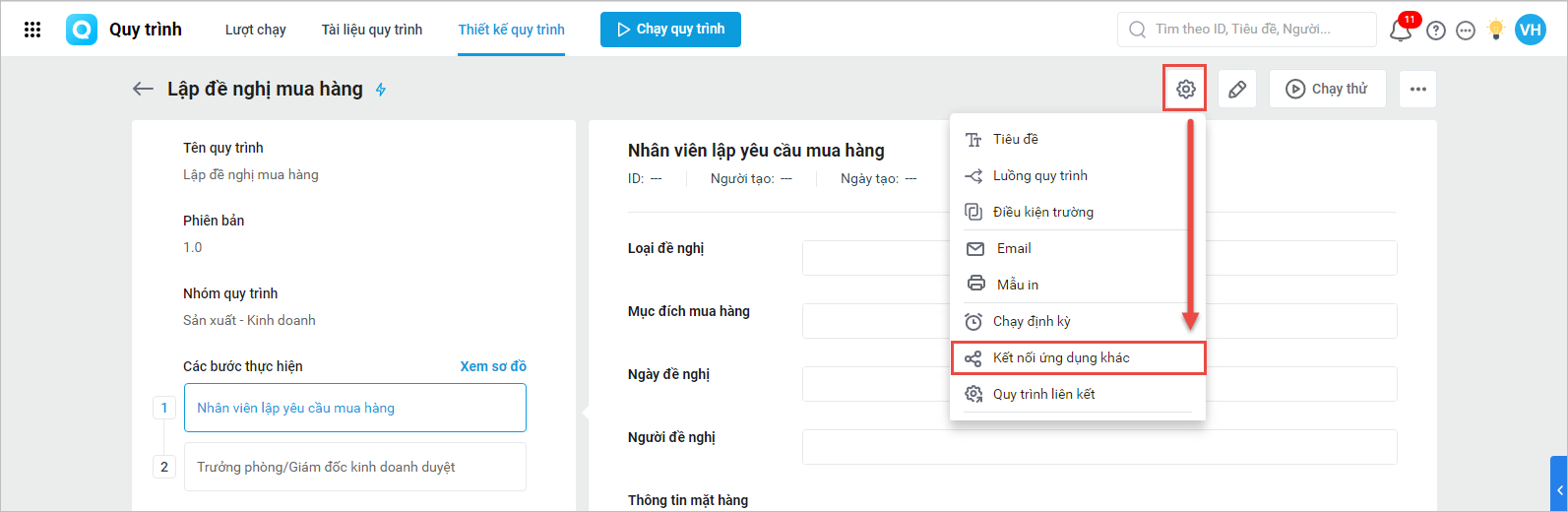Expand the blue side panel arrow
The height and width of the screenshot is (512, 1568).
1559,489
